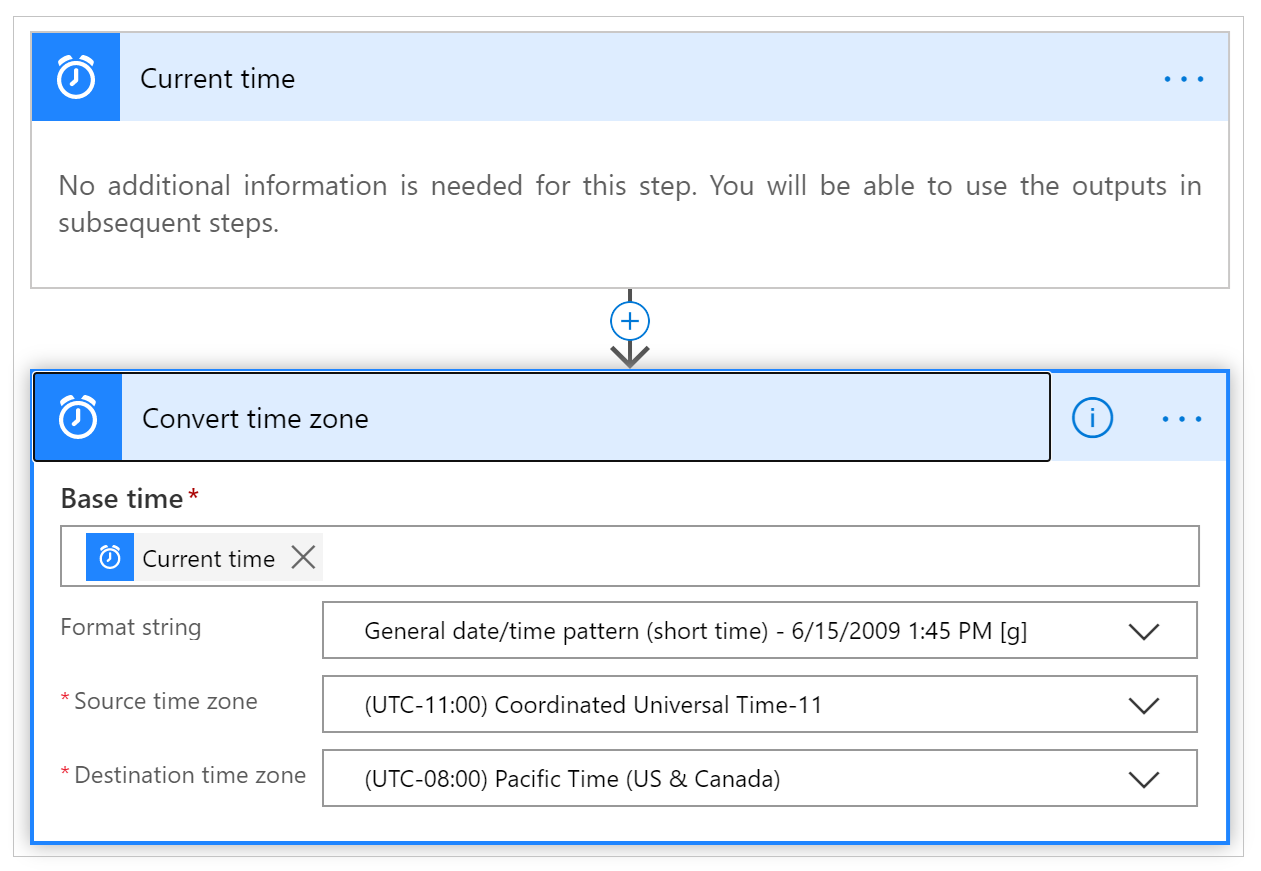Screen dimensions: 1261x871
Task: Click the Current time header title
Action: click(218, 78)
